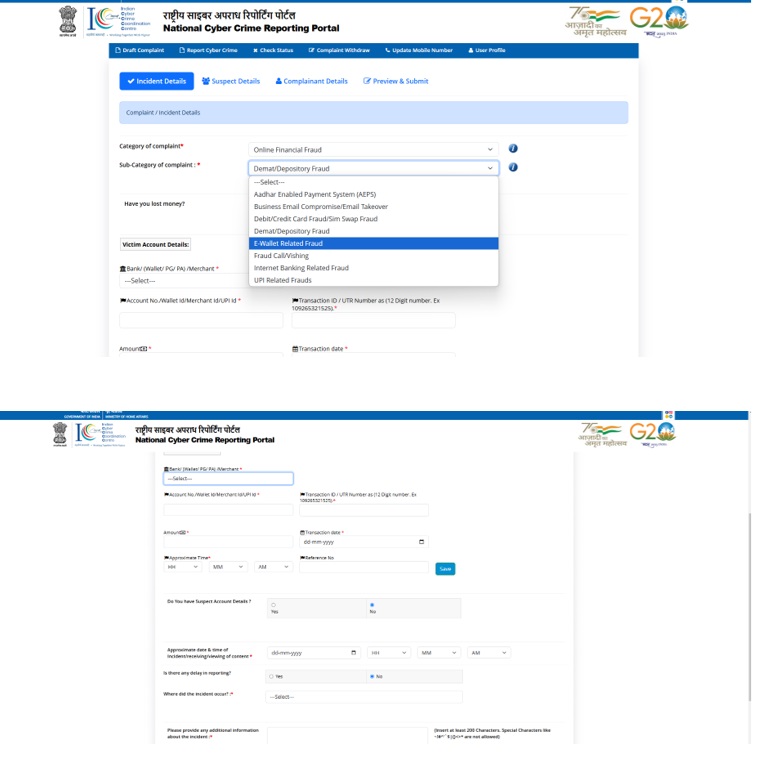Open the Category of complaint dropdown

(373, 149)
